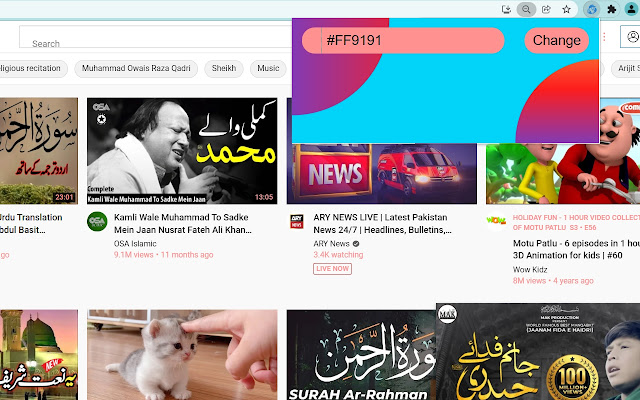Viewport: 640px width, 400px height.
Task: Open the ARY NEWS live thumbnail
Action: [382, 173]
